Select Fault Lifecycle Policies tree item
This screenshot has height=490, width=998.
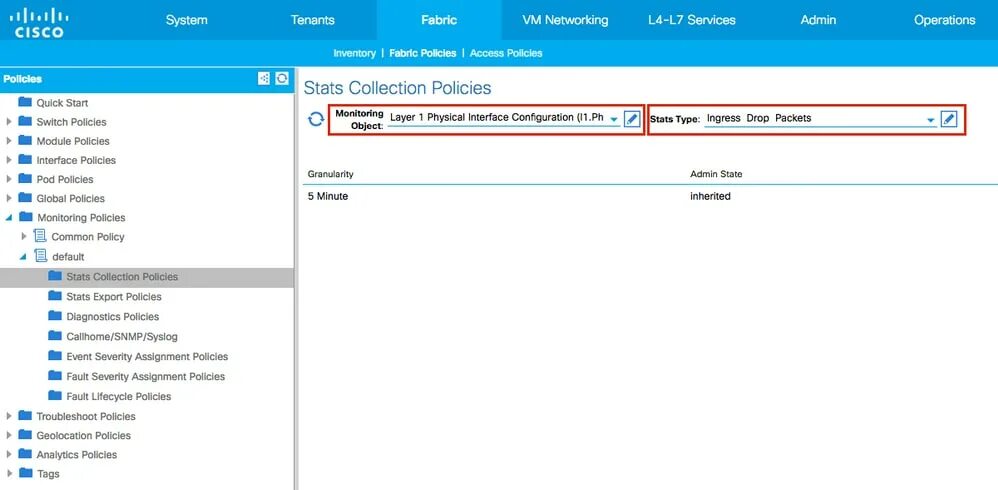pyautogui.click(x=118, y=396)
